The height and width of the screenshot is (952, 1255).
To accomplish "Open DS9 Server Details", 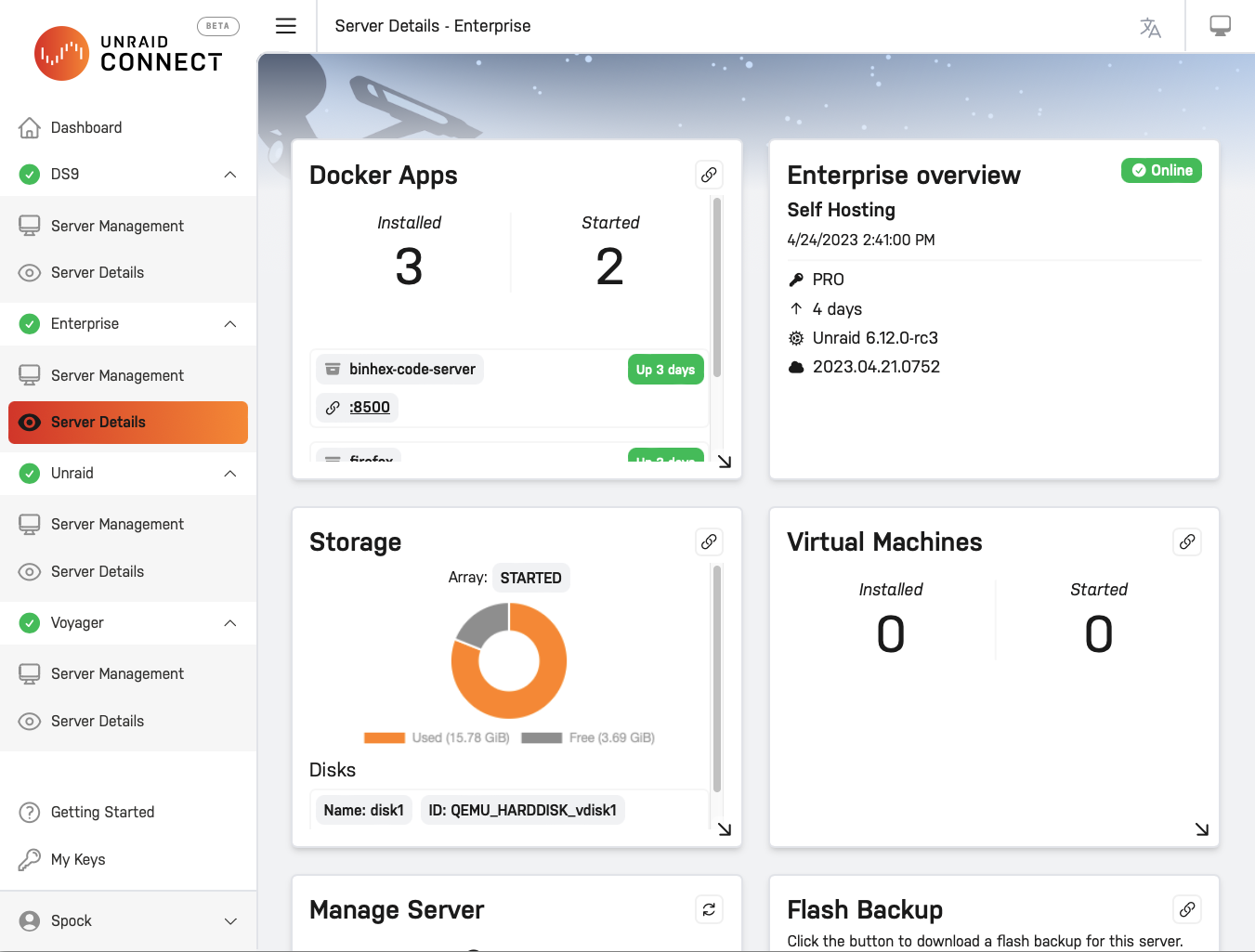I will [128, 272].
